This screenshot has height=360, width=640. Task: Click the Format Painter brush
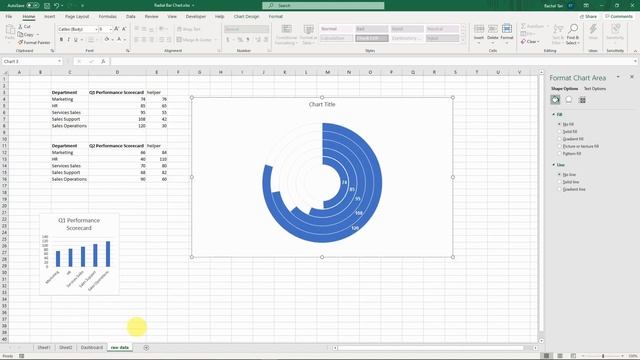coord(20,42)
